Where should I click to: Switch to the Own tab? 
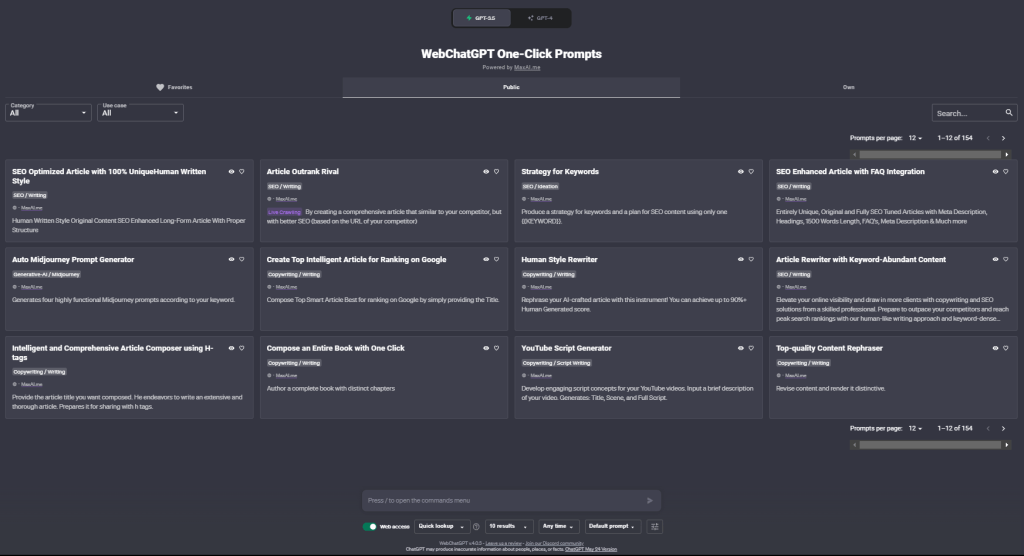[848, 87]
